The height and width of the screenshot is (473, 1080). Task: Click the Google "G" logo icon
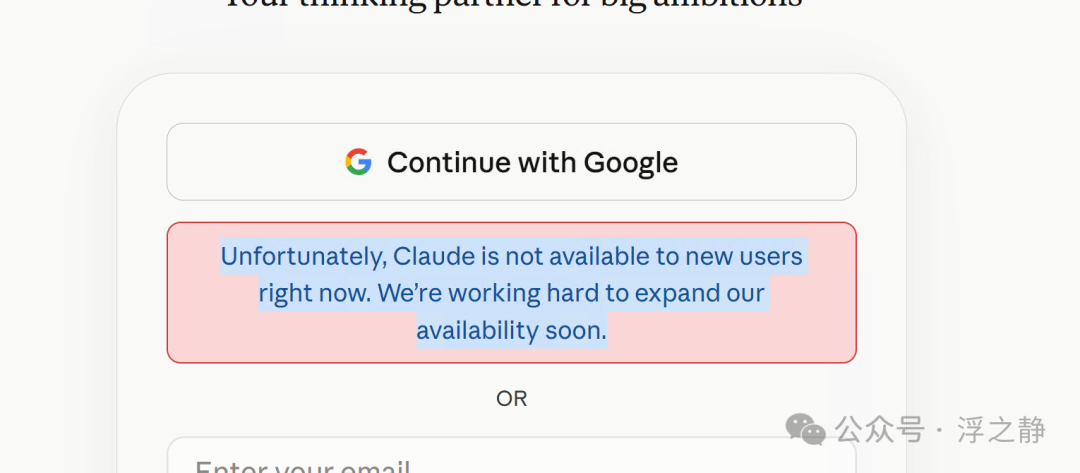[x=358, y=162]
